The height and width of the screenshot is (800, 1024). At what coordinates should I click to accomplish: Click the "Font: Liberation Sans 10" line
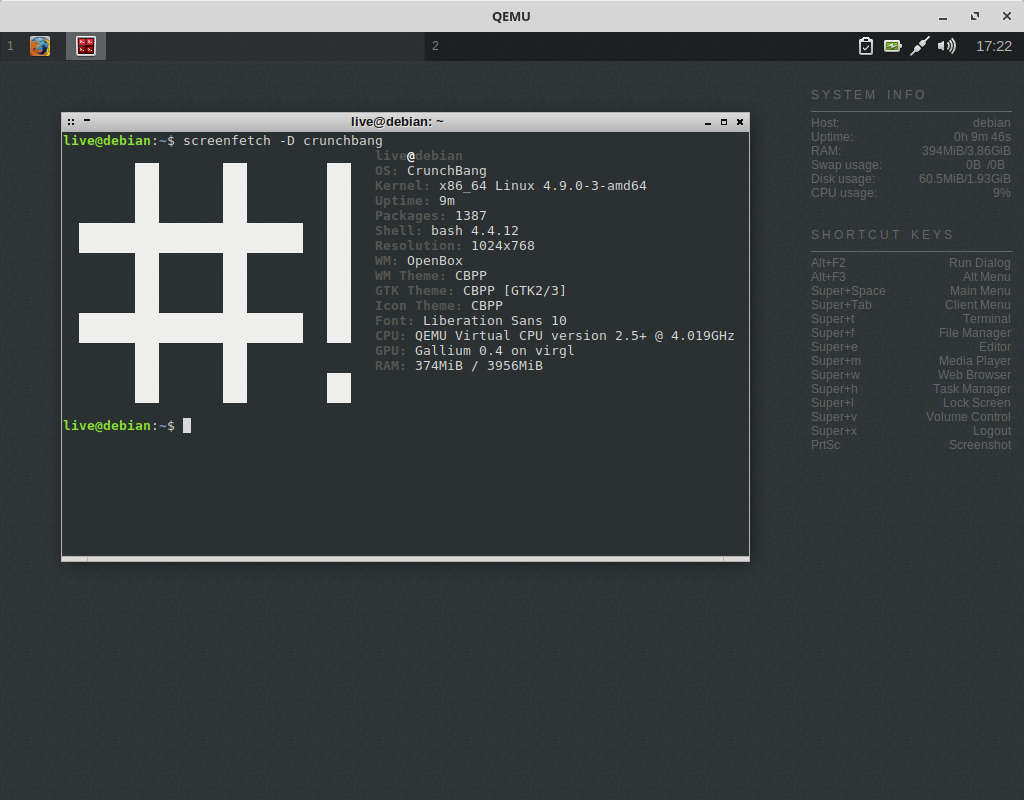pos(471,321)
